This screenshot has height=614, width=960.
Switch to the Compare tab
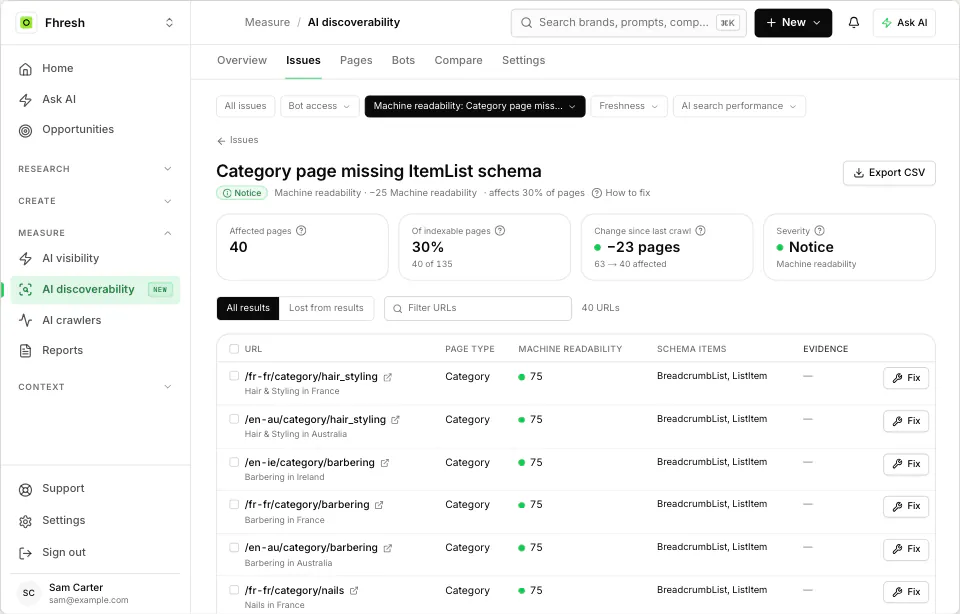pyautogui.click(x=458, y=60)
